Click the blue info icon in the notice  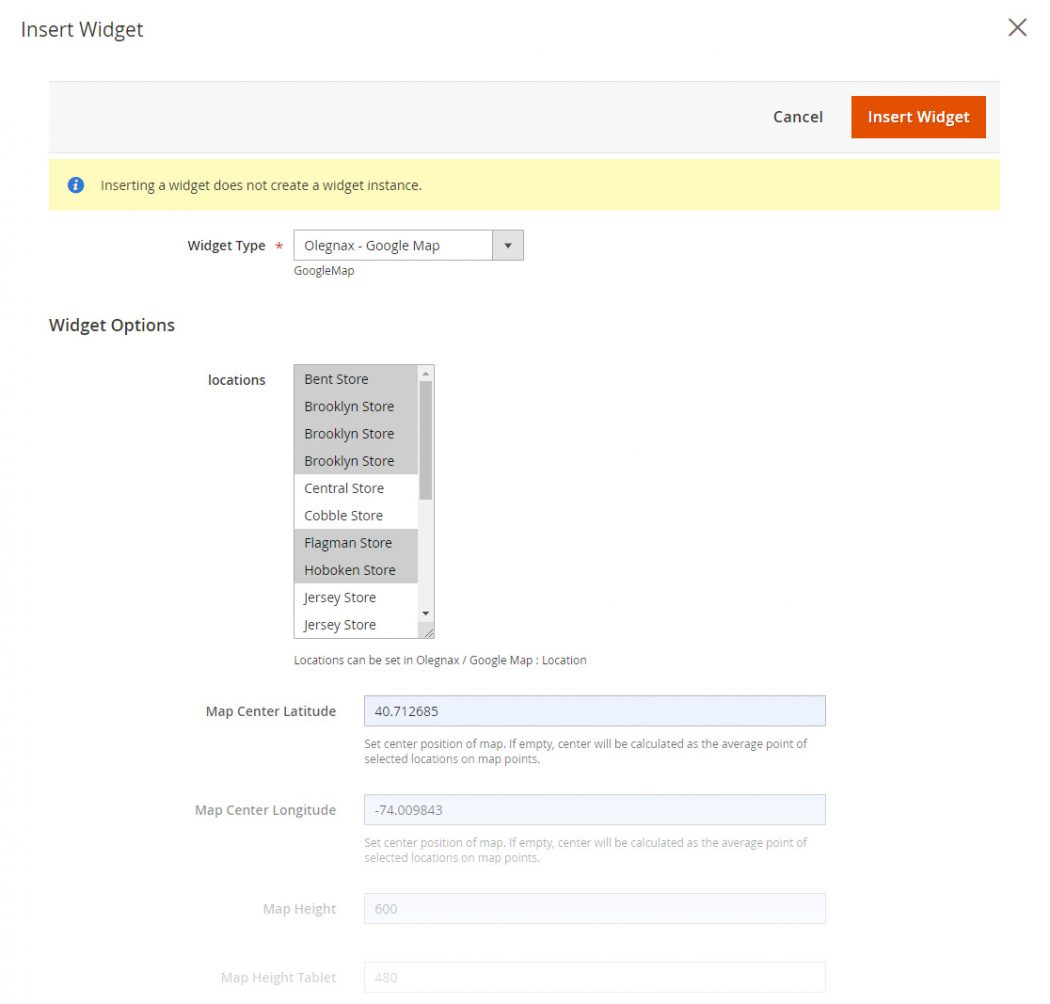coord(76,185)
